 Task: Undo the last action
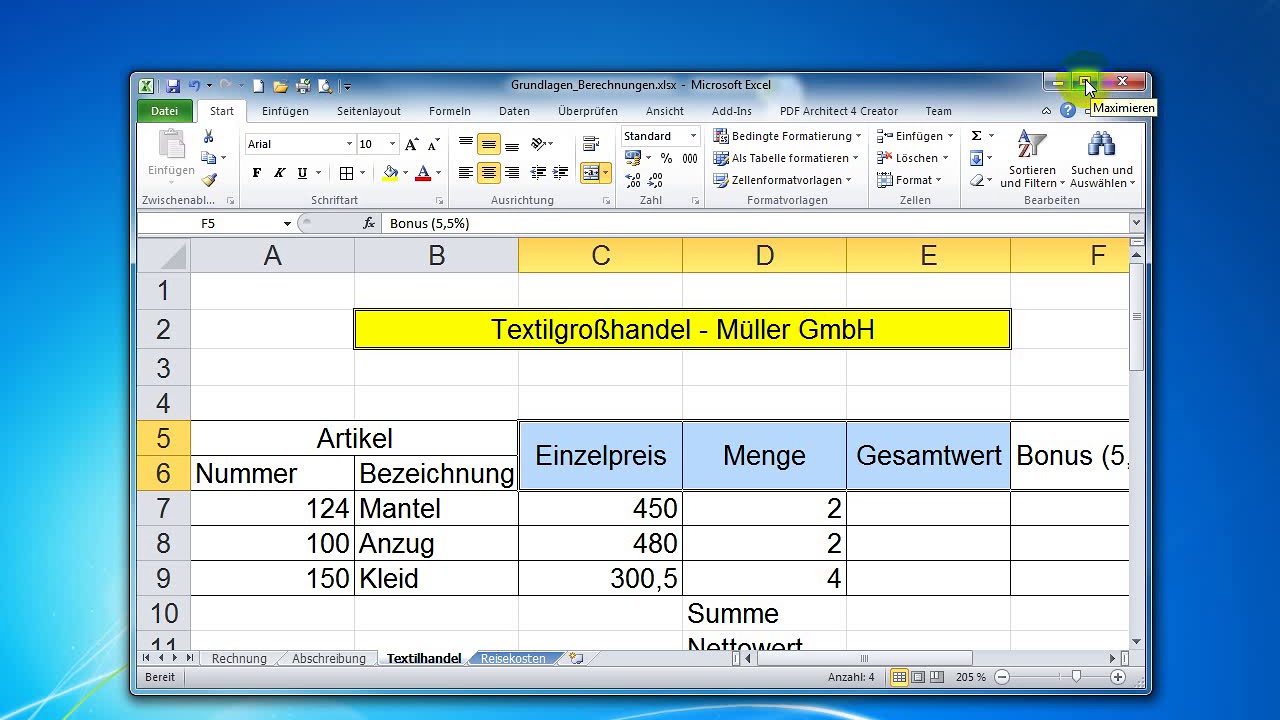click(194, 86)
